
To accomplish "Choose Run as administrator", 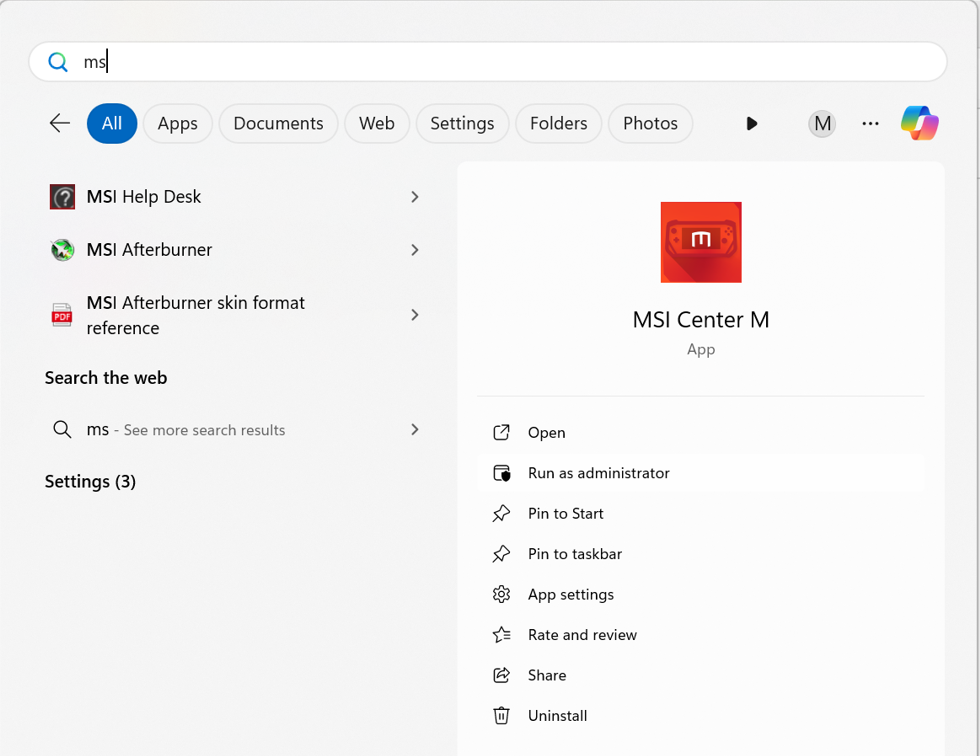I will [x=598, y=473].
